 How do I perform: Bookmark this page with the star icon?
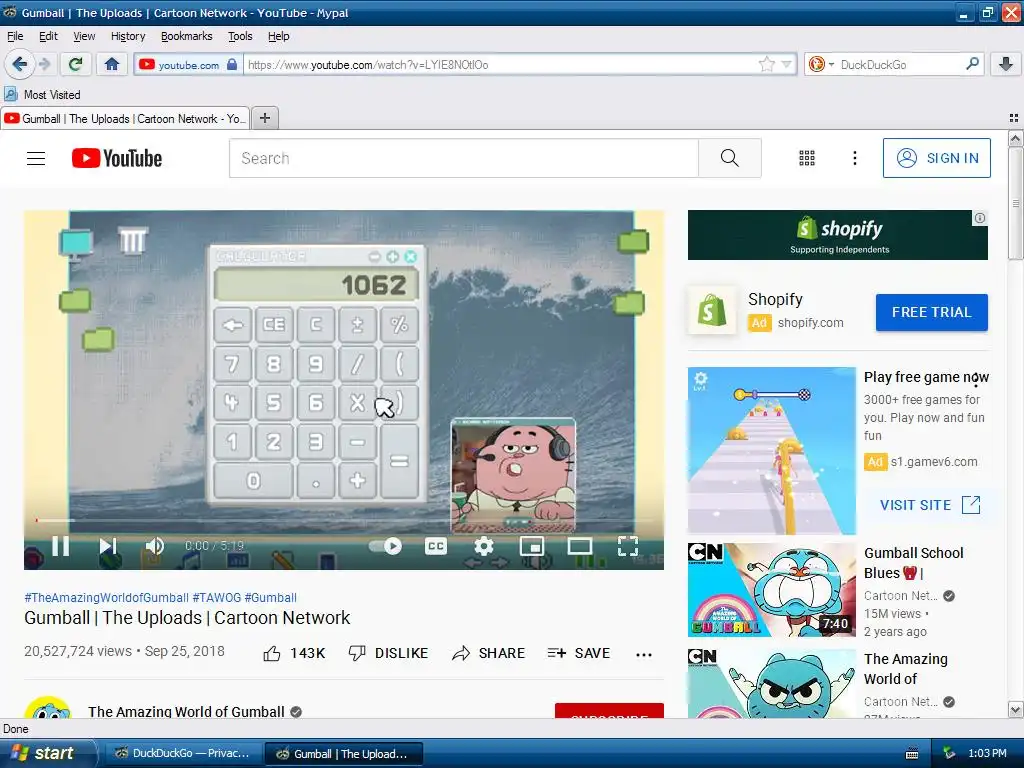[x=767, y=64]
